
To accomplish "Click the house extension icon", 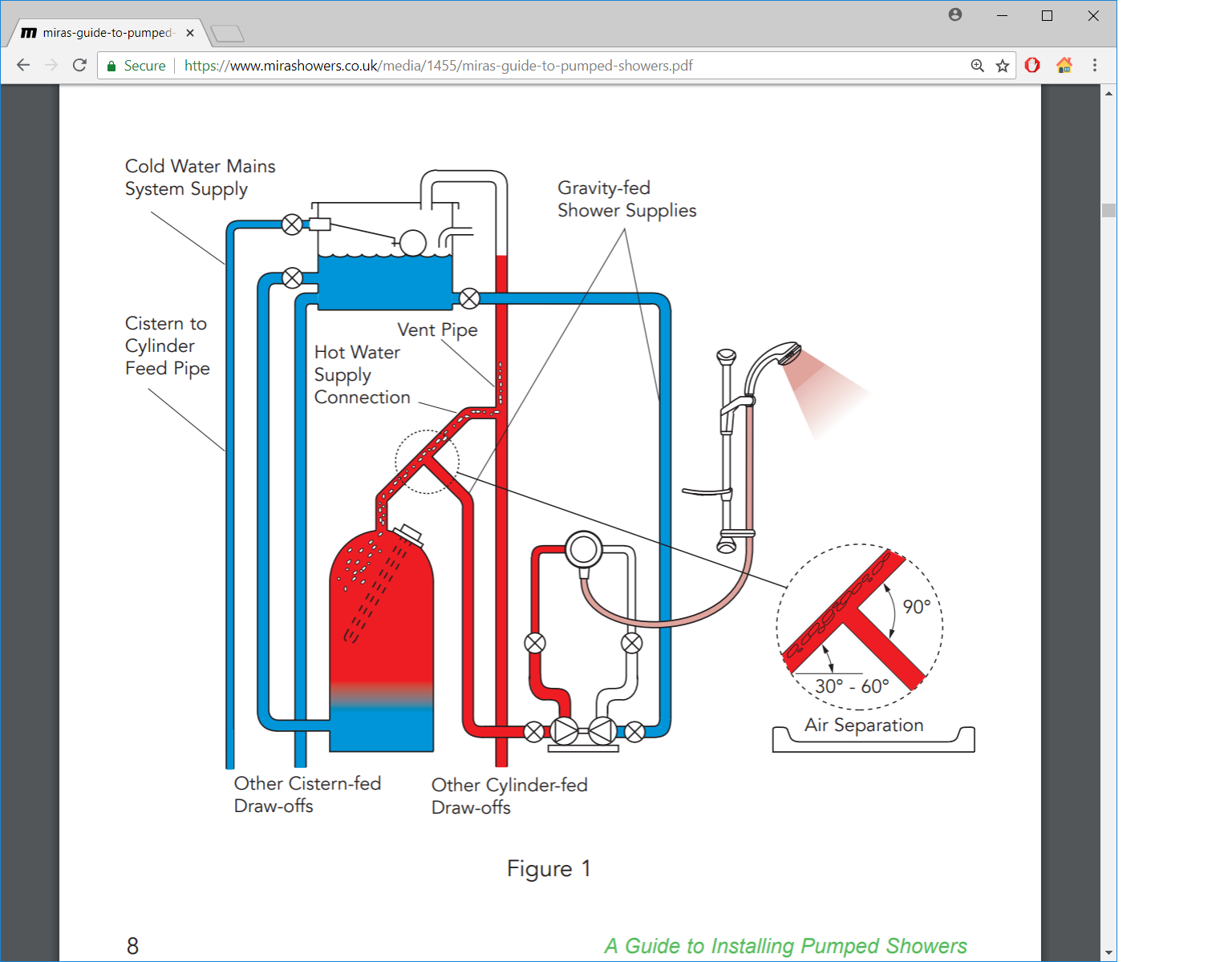I will point(1064,66).
